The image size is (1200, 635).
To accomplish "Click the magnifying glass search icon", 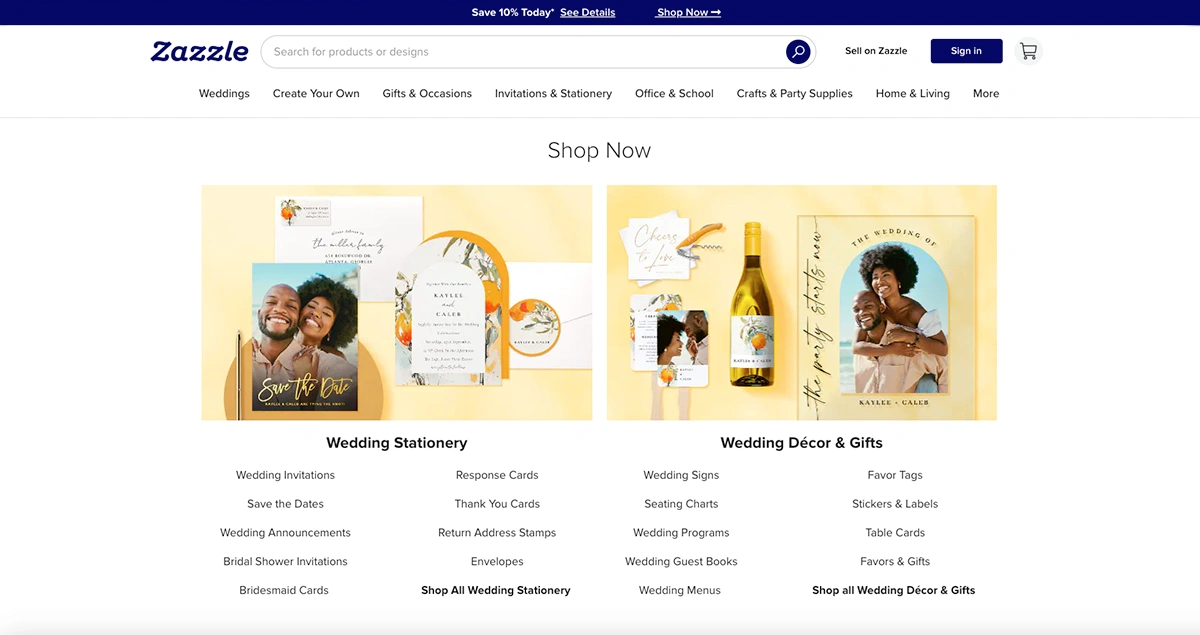I will tap(797, 52).
